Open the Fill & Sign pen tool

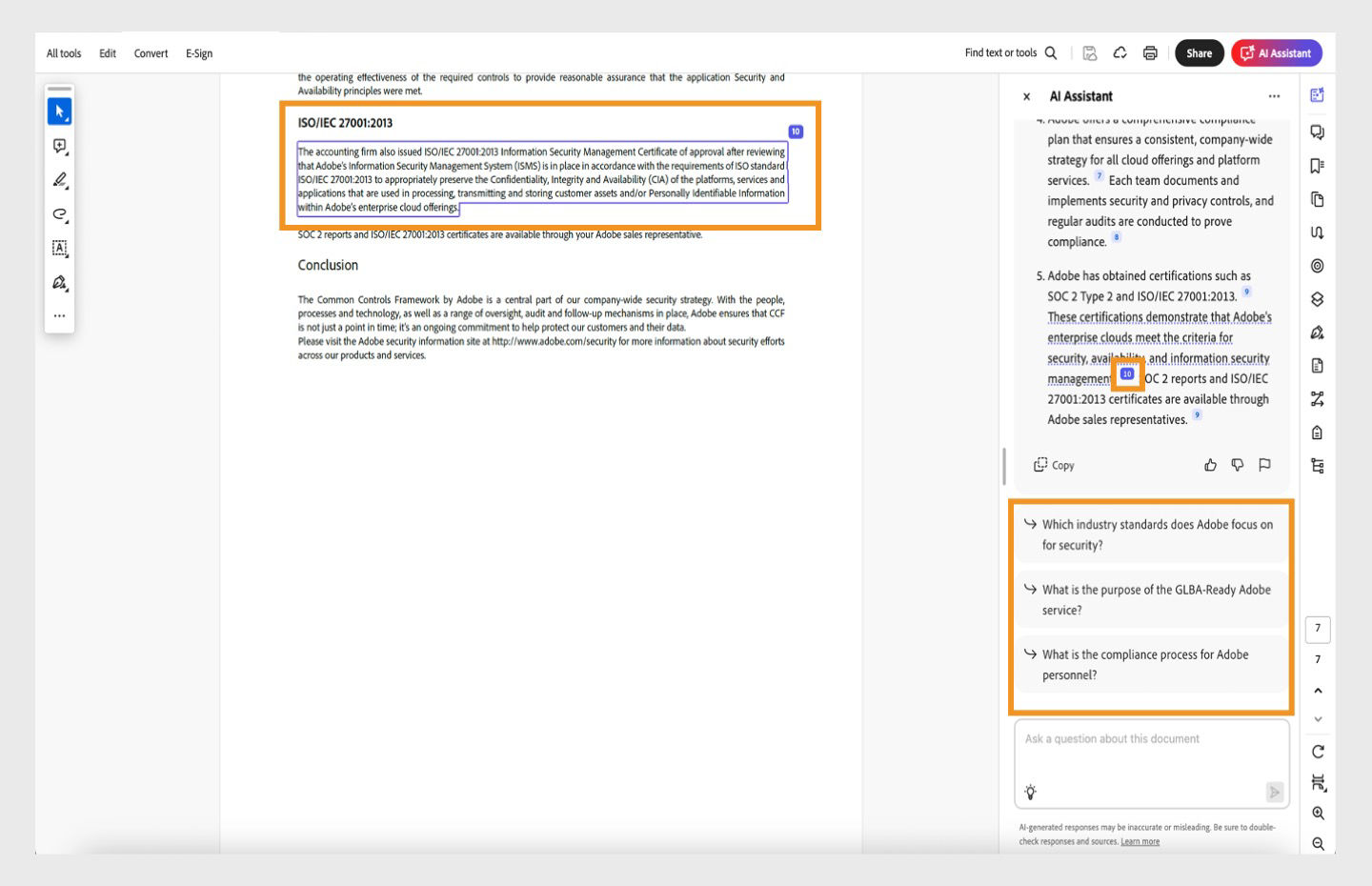pos(59,282)
